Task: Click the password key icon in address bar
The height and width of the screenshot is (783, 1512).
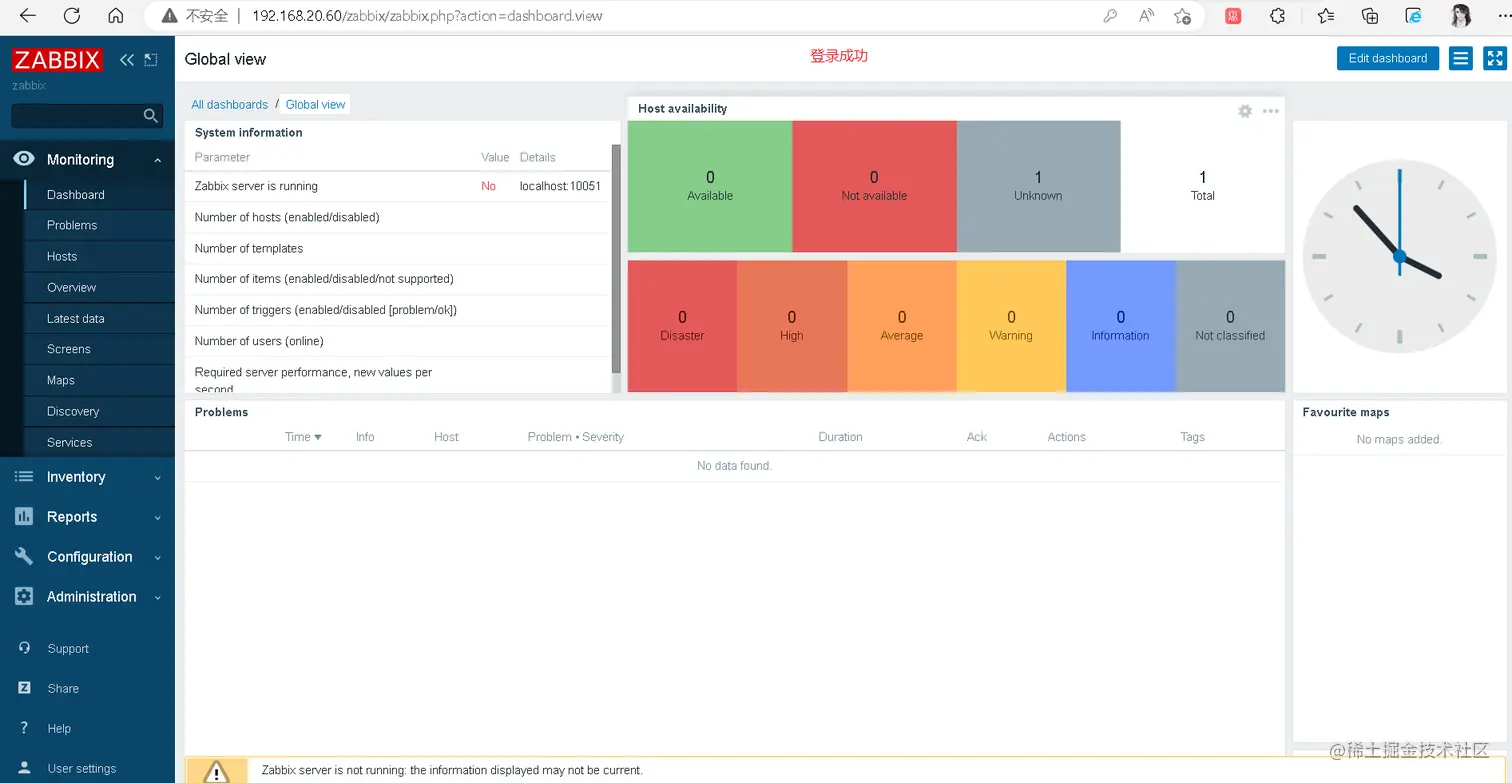Action: (x=1110, y=16)
